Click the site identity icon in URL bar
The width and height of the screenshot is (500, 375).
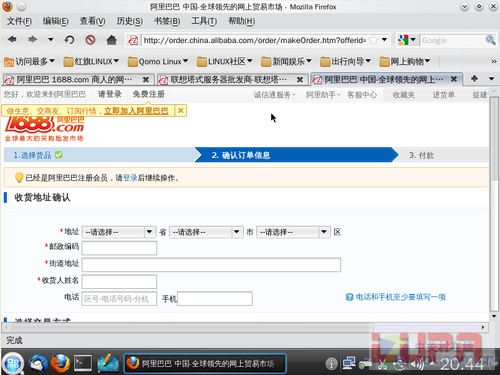point(133,40)
